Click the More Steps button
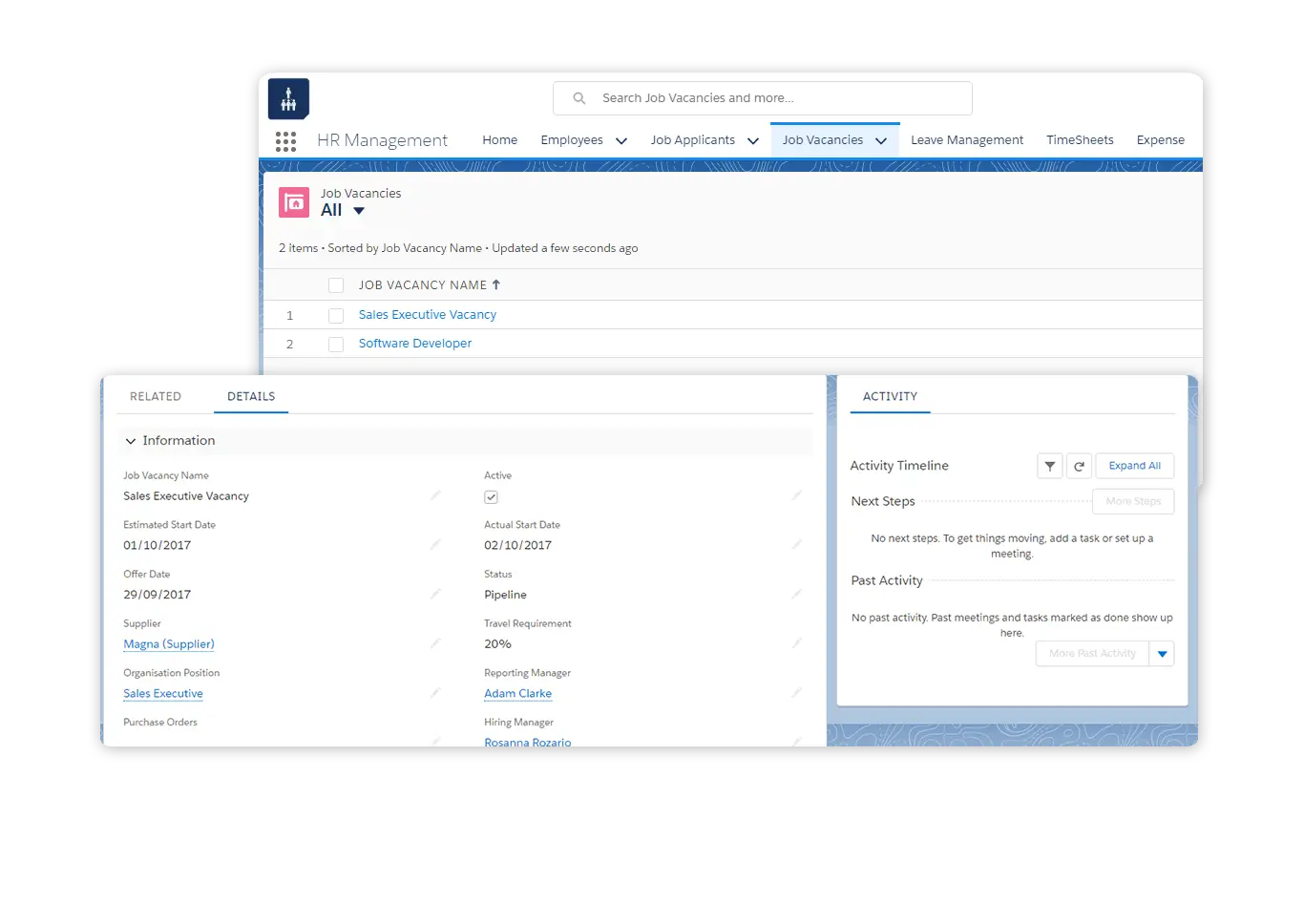The height and width of the screenshot is (924, 1304). (1133, 501)
